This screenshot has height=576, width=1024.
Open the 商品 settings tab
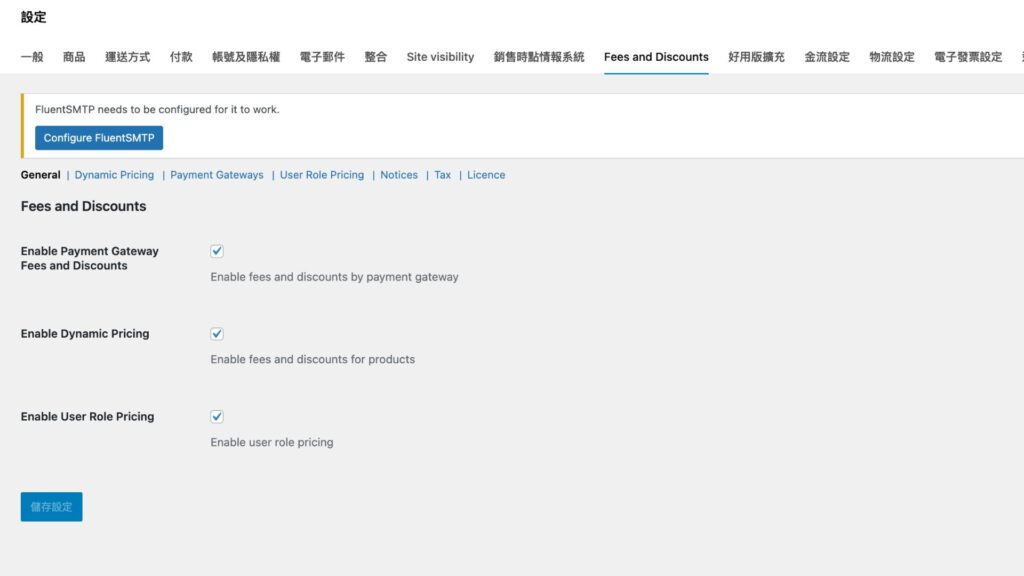pos(74,57)
